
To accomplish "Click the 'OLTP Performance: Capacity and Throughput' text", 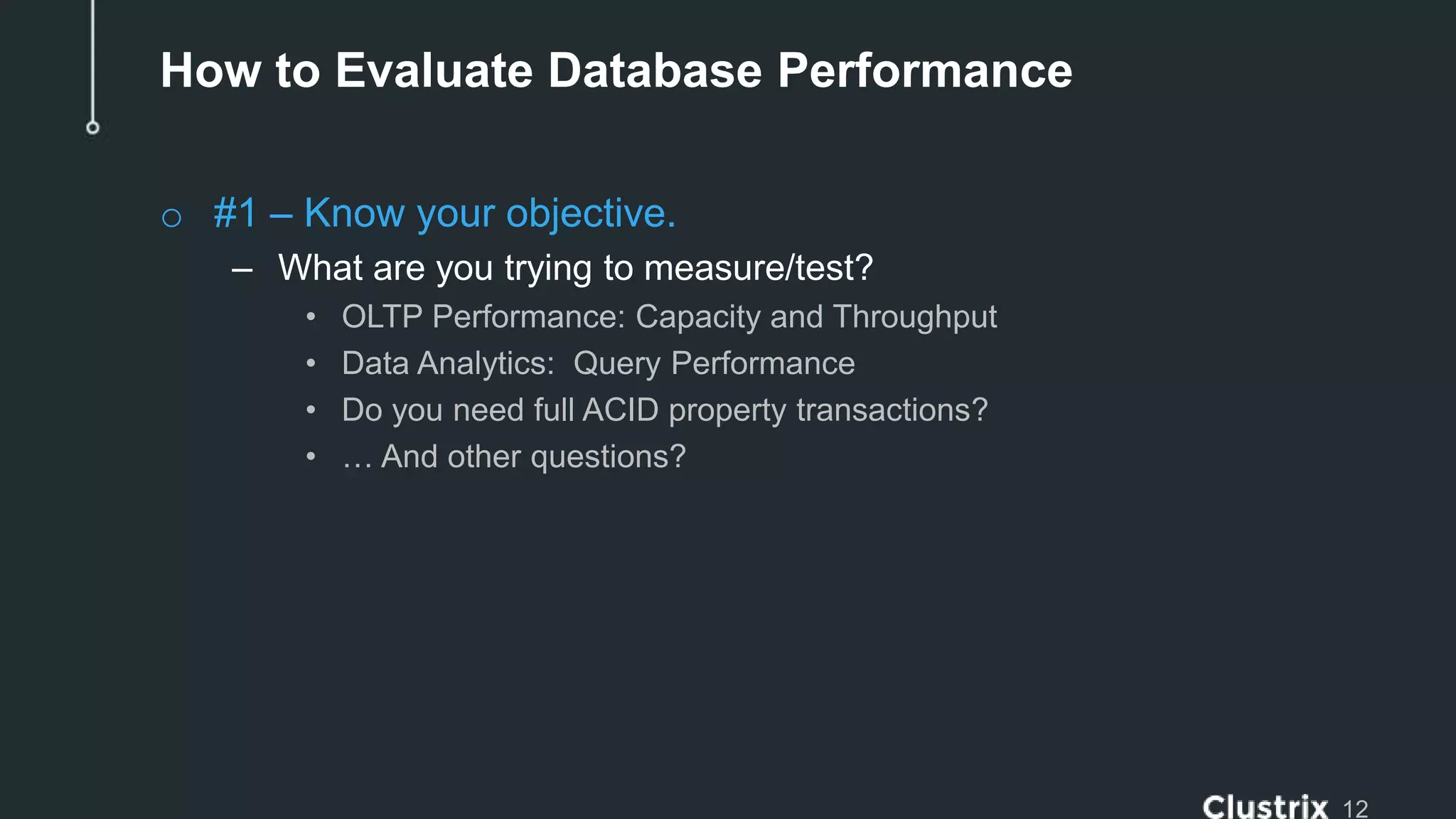I will click(669, 317).
